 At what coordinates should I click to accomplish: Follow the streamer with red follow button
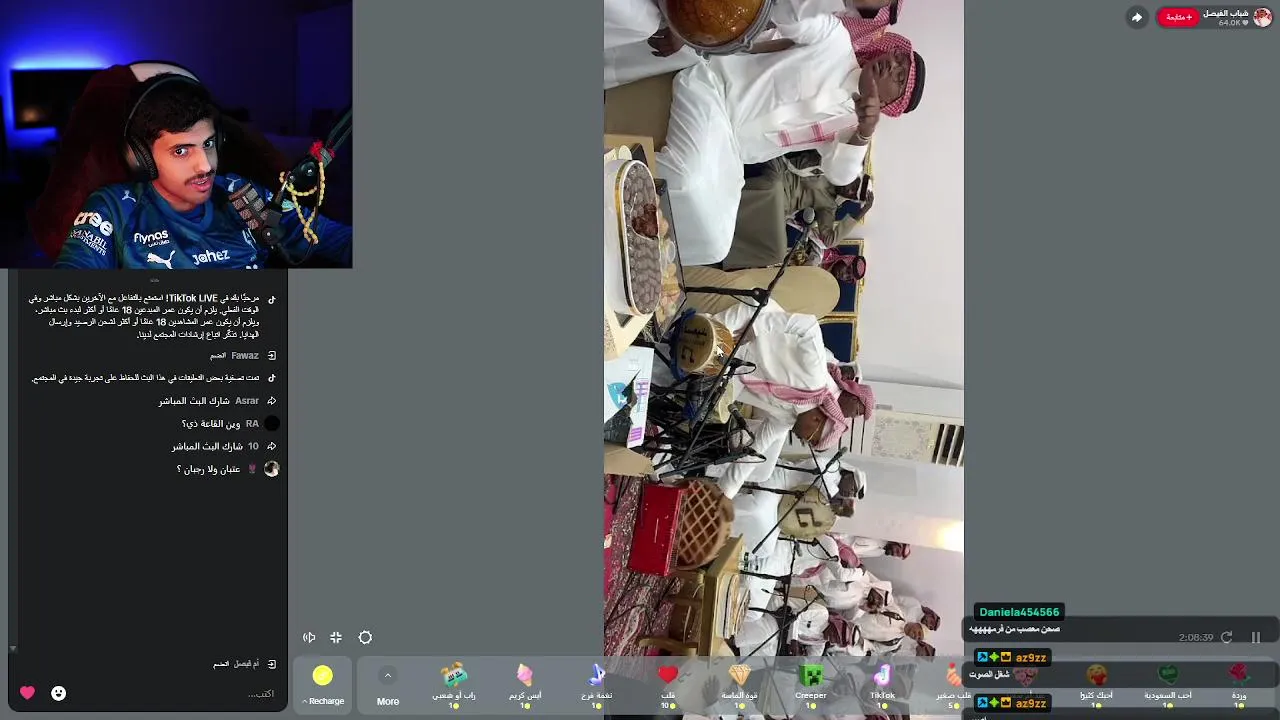click(1178, 17)
